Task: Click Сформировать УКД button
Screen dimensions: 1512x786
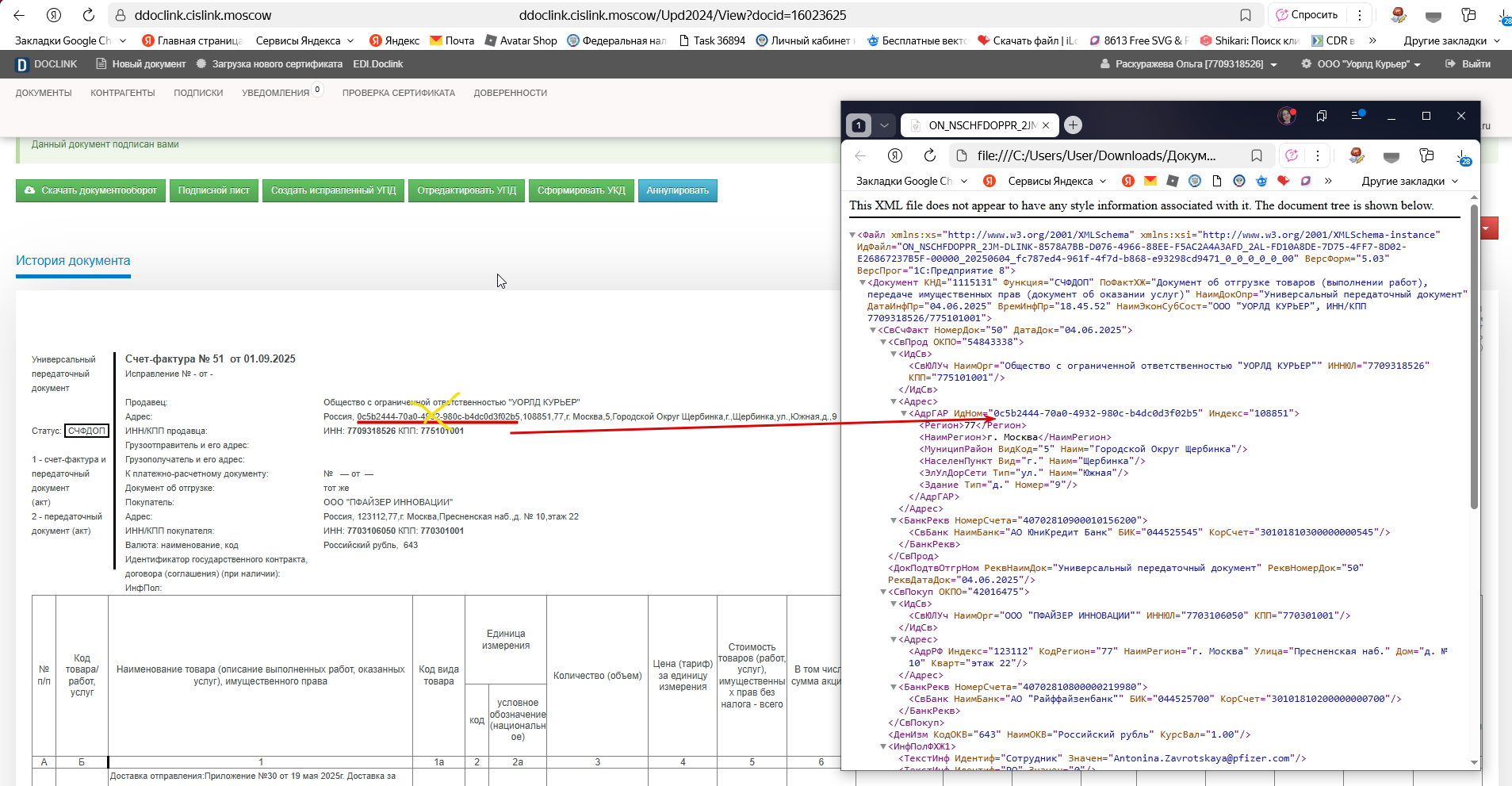Action: pyautogui.click(x=581, y=190)
